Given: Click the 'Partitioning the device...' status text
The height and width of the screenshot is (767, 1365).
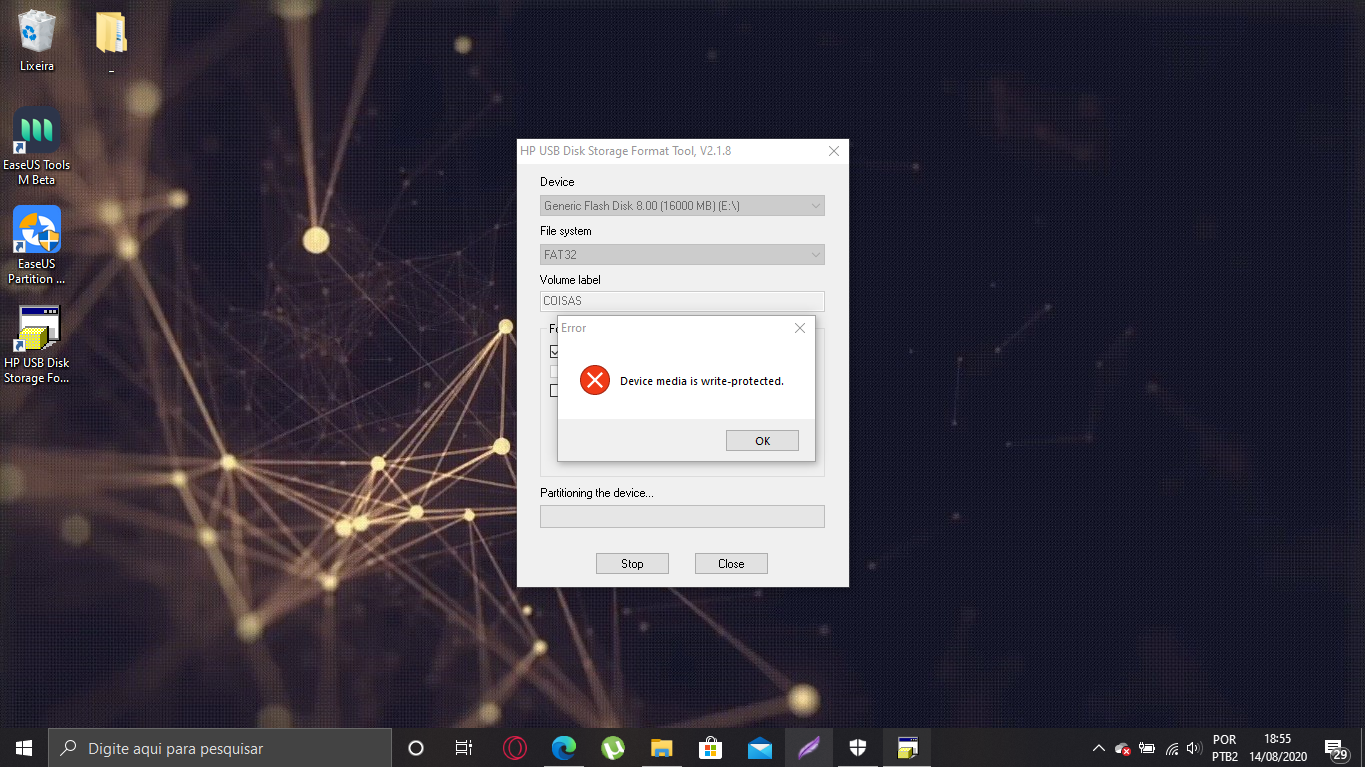Looking at the screenshot, I should (x=597, y=493).
